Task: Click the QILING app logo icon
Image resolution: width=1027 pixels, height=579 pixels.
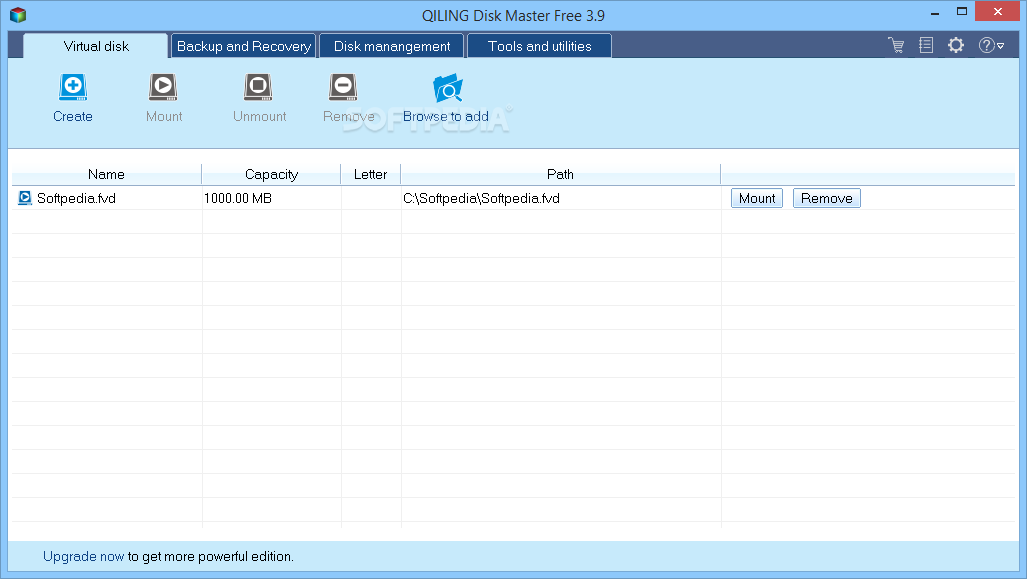Action: pos(18,14)
